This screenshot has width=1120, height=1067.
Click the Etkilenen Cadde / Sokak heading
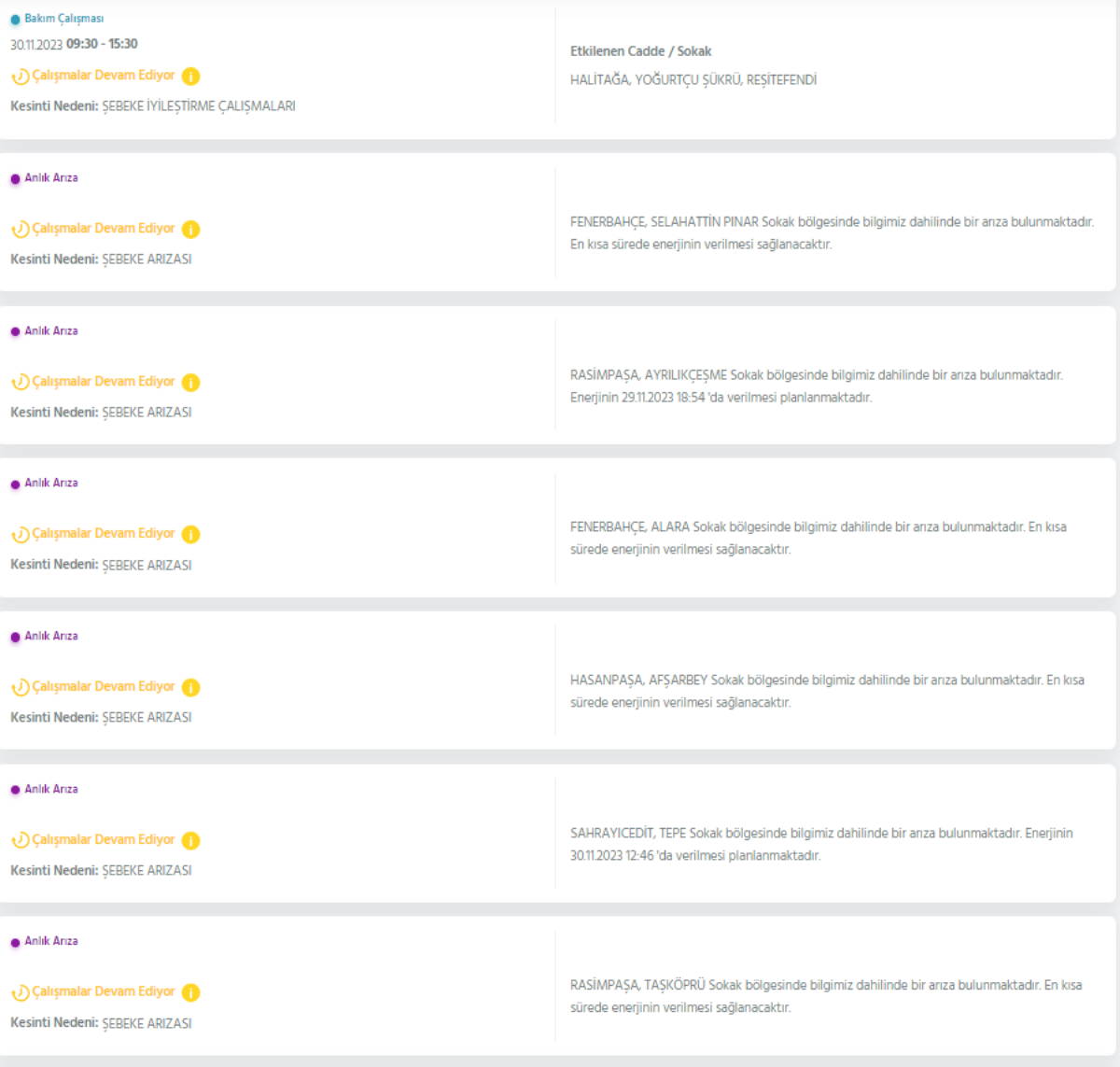(x=640, y=51)
